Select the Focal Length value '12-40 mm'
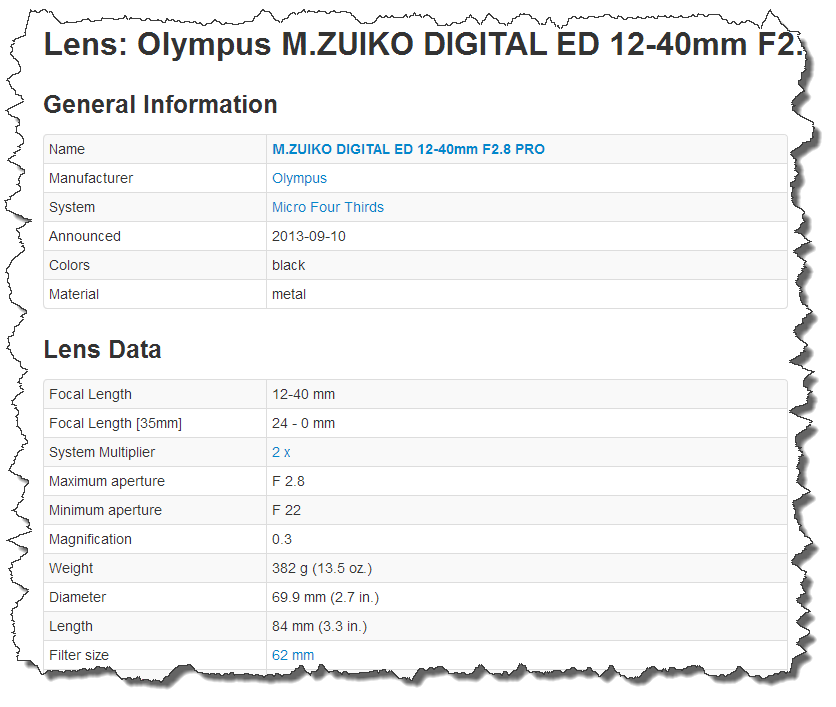 point(303,395)
